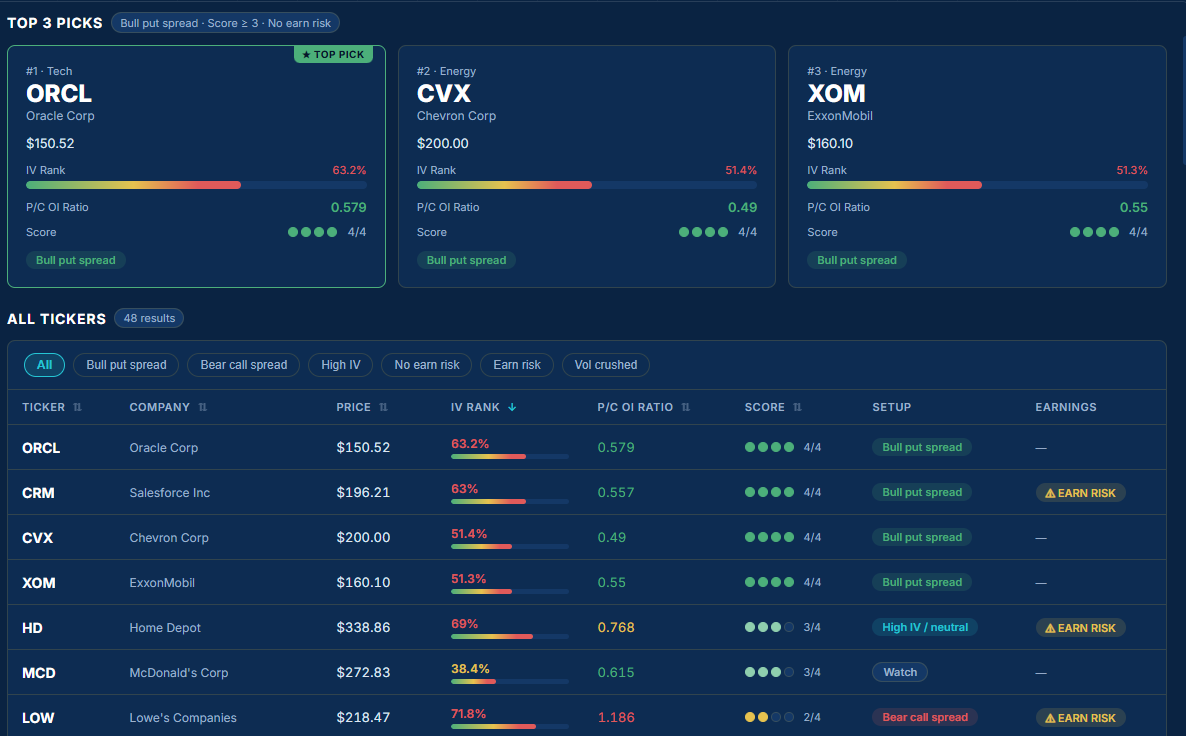Screen dimensions: 1186x736
Task: Click ORCL card IV Rank bar
Action: 197,185
